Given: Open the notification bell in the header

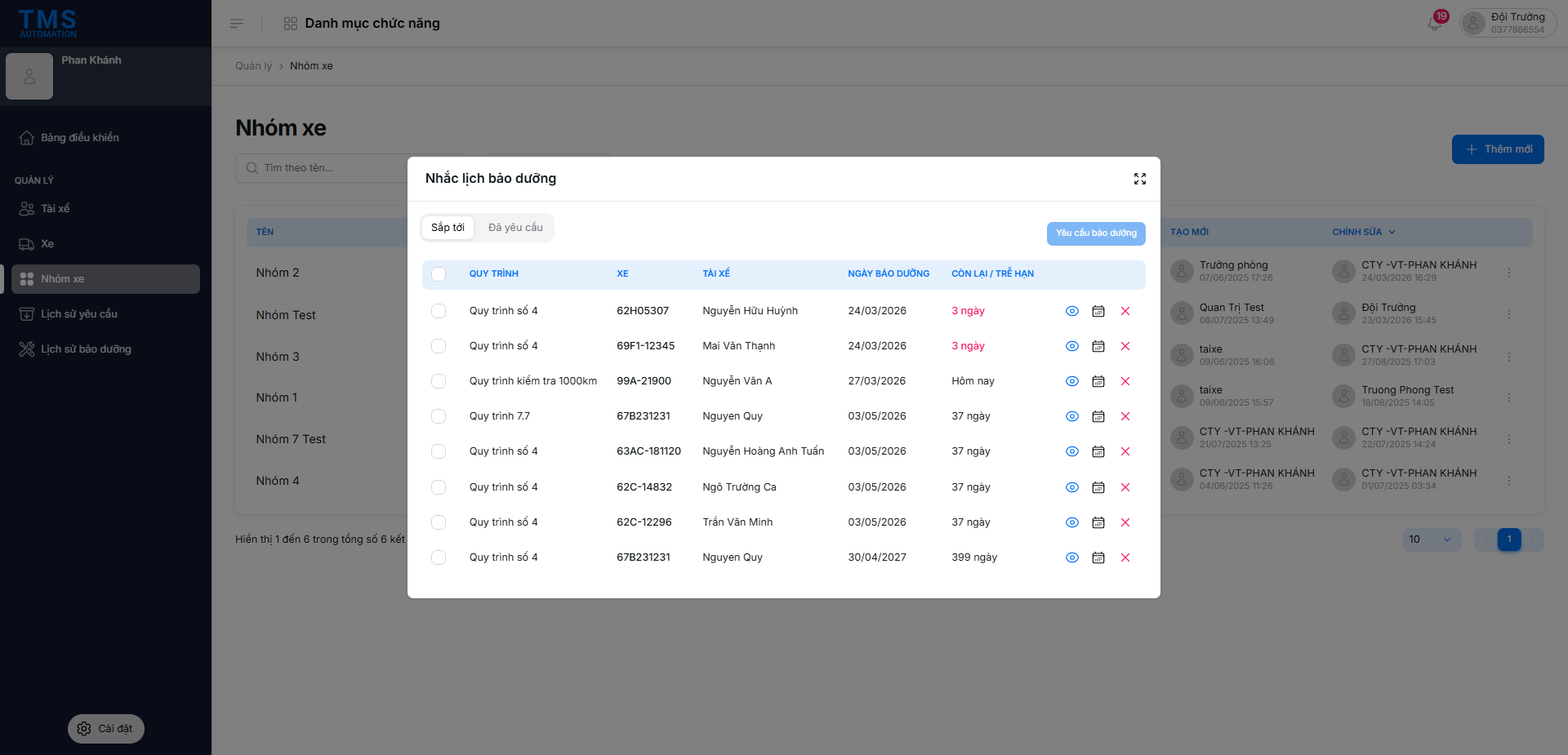Looking at the screenshot, I should (x=1434, y=24).
